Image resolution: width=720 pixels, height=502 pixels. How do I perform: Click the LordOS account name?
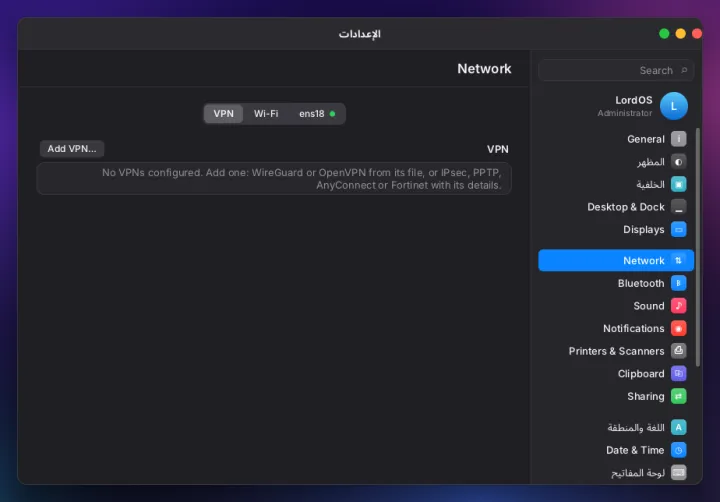click(x=634, y=100)
